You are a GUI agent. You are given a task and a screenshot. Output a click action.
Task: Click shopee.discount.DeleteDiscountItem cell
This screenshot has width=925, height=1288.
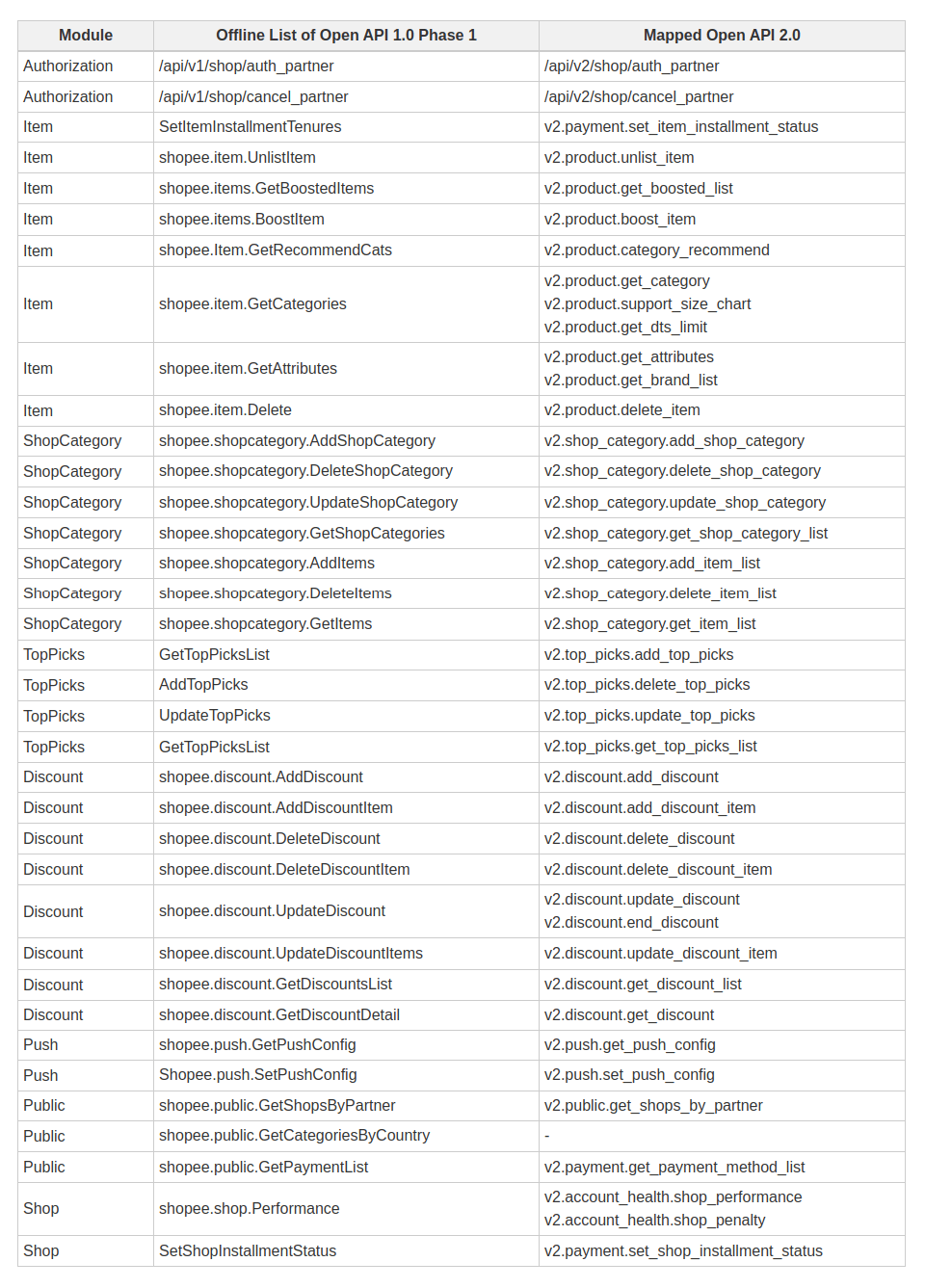tap(346, 870)
